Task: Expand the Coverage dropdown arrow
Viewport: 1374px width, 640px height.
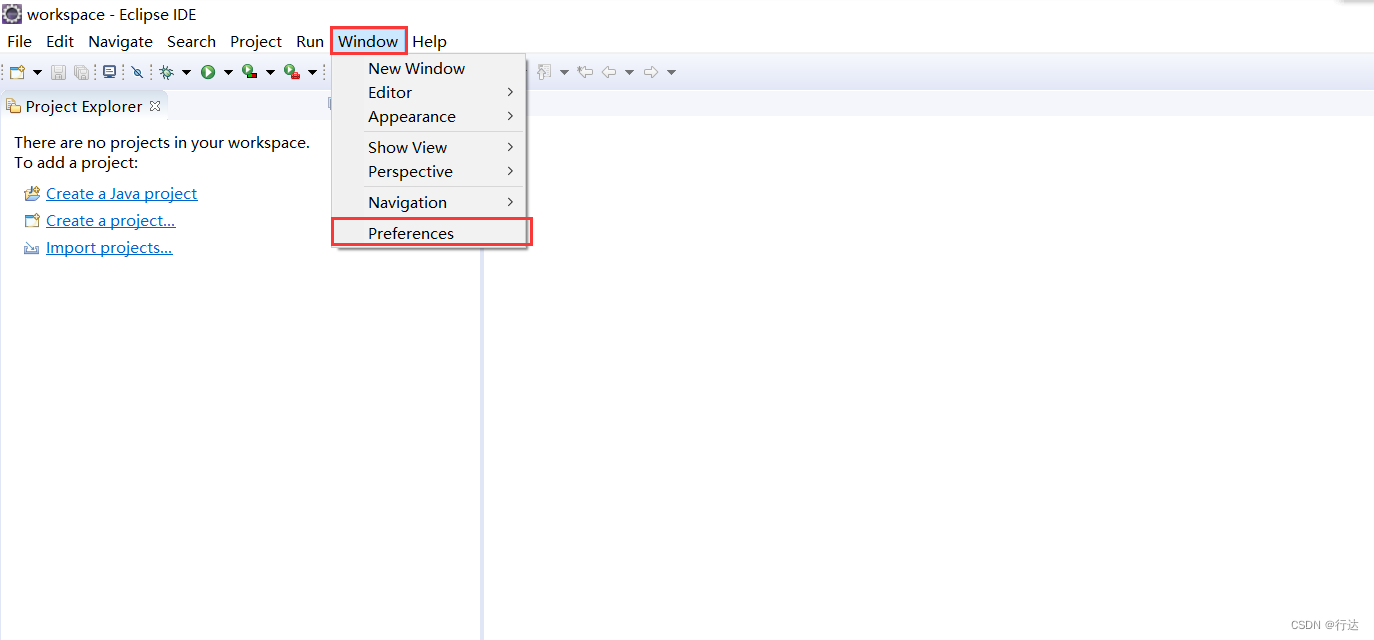Action: coord(270,72)
